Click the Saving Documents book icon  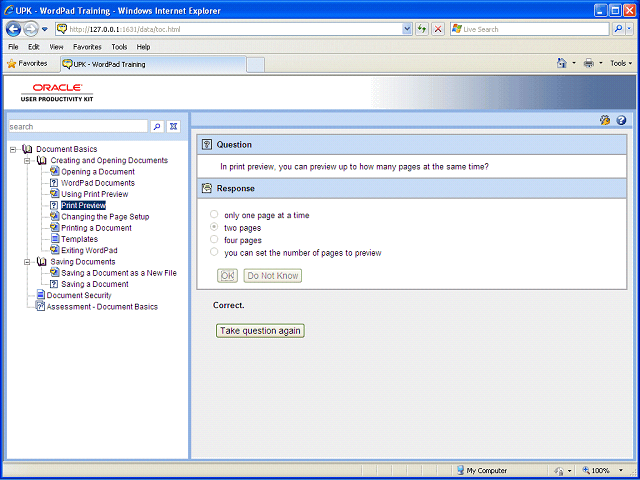click(41, 262)
